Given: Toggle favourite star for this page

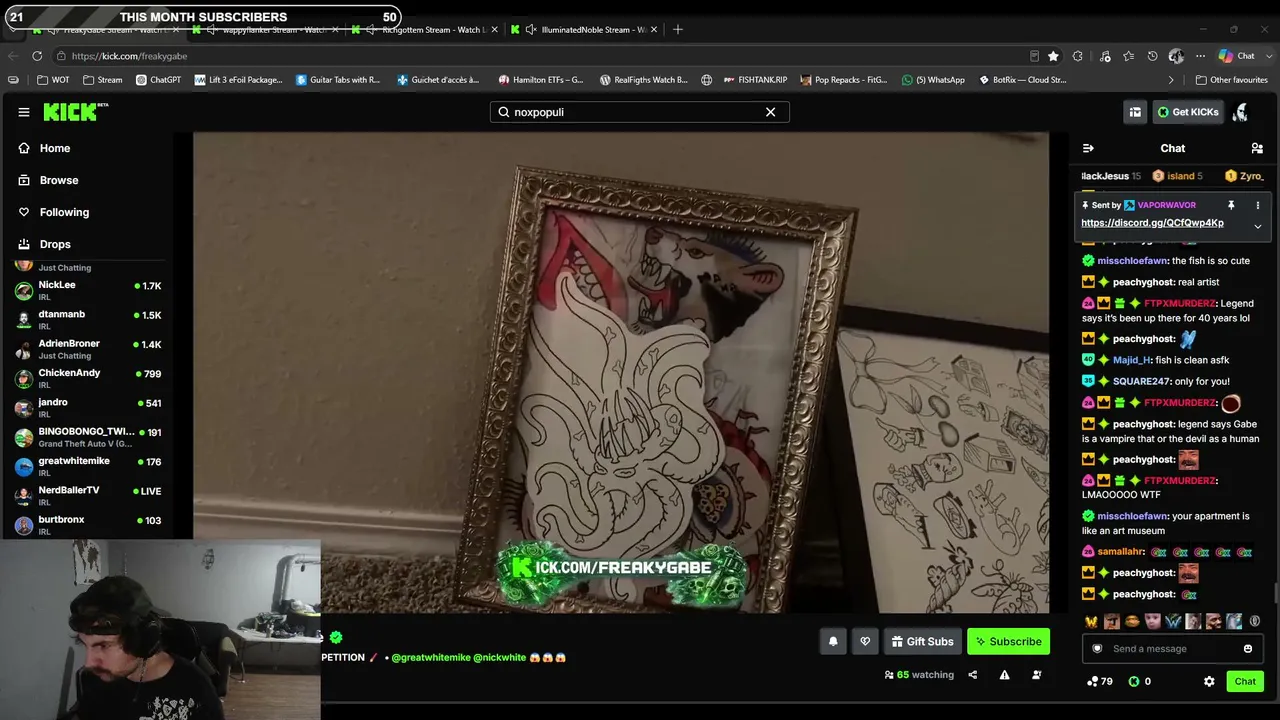Looking at the screenshot, I should point(1053,56).
